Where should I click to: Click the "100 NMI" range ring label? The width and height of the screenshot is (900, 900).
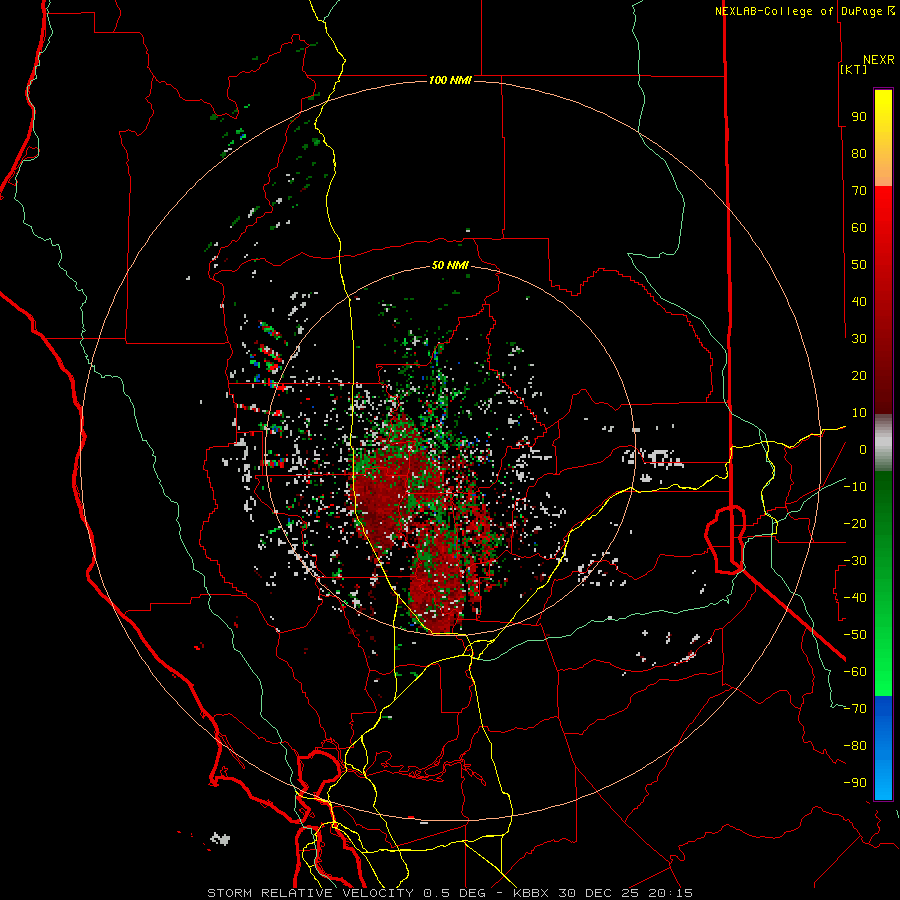click(x=450, y=80)
